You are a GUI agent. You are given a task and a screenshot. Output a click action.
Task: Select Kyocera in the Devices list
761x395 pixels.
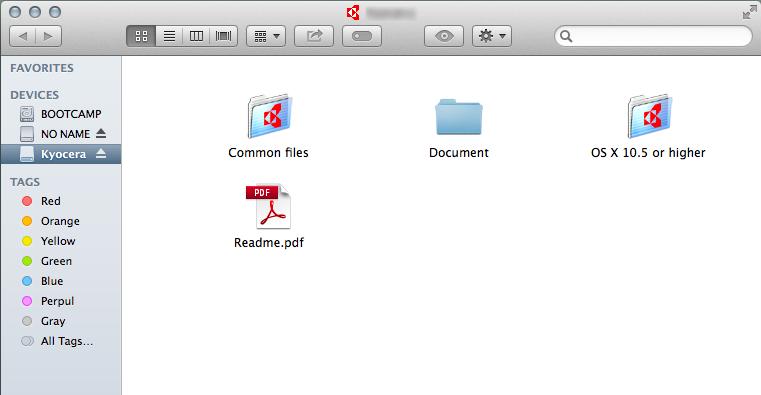point(61,154)
